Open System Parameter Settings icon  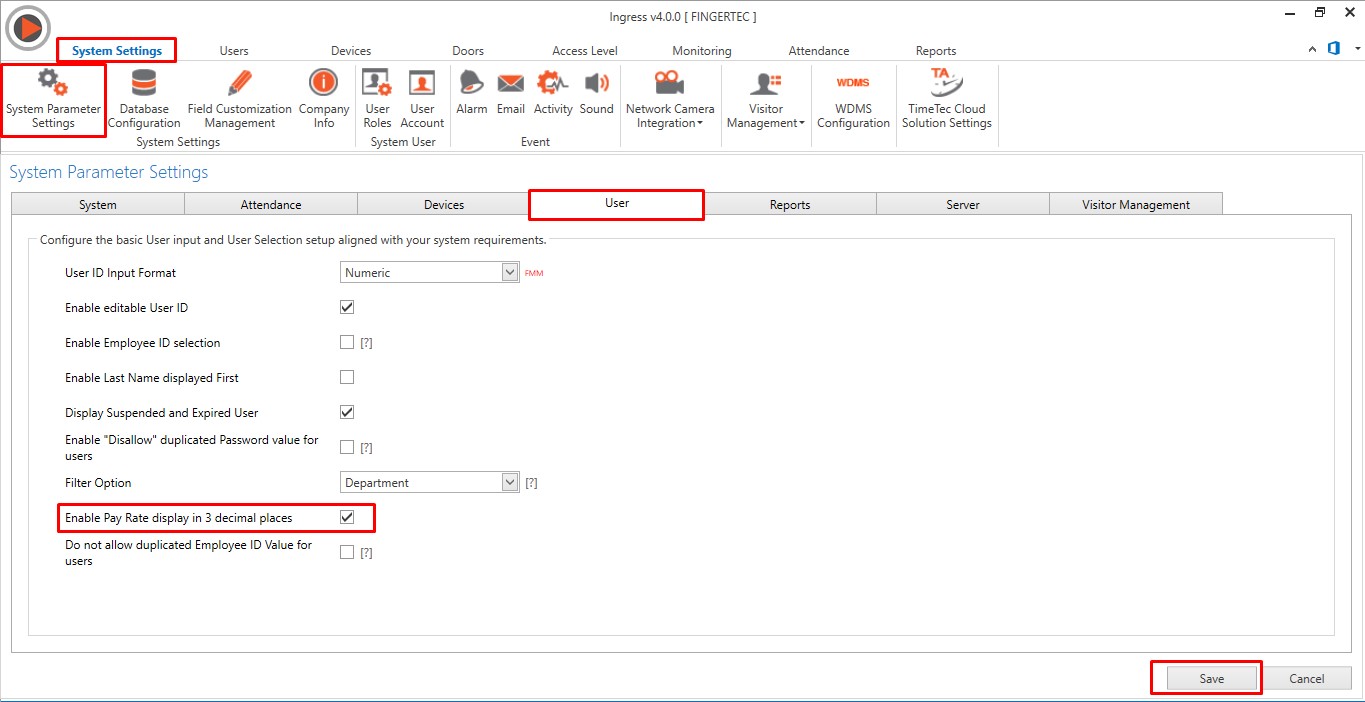pos(53,99)
